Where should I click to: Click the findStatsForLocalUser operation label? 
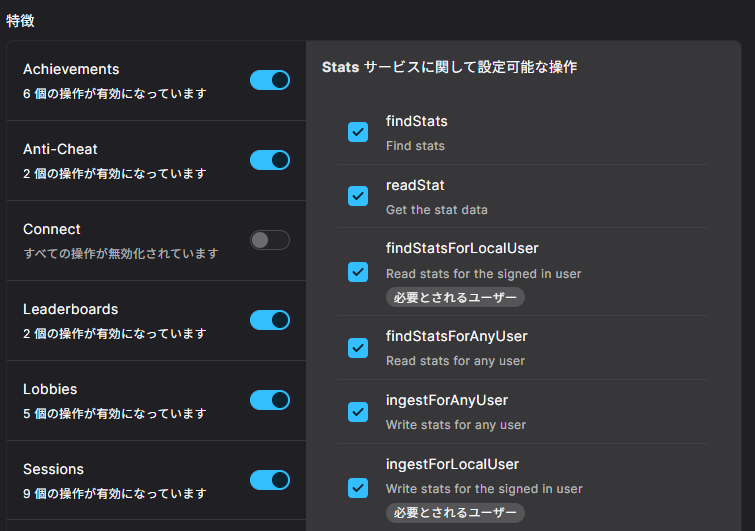point(462,248)
